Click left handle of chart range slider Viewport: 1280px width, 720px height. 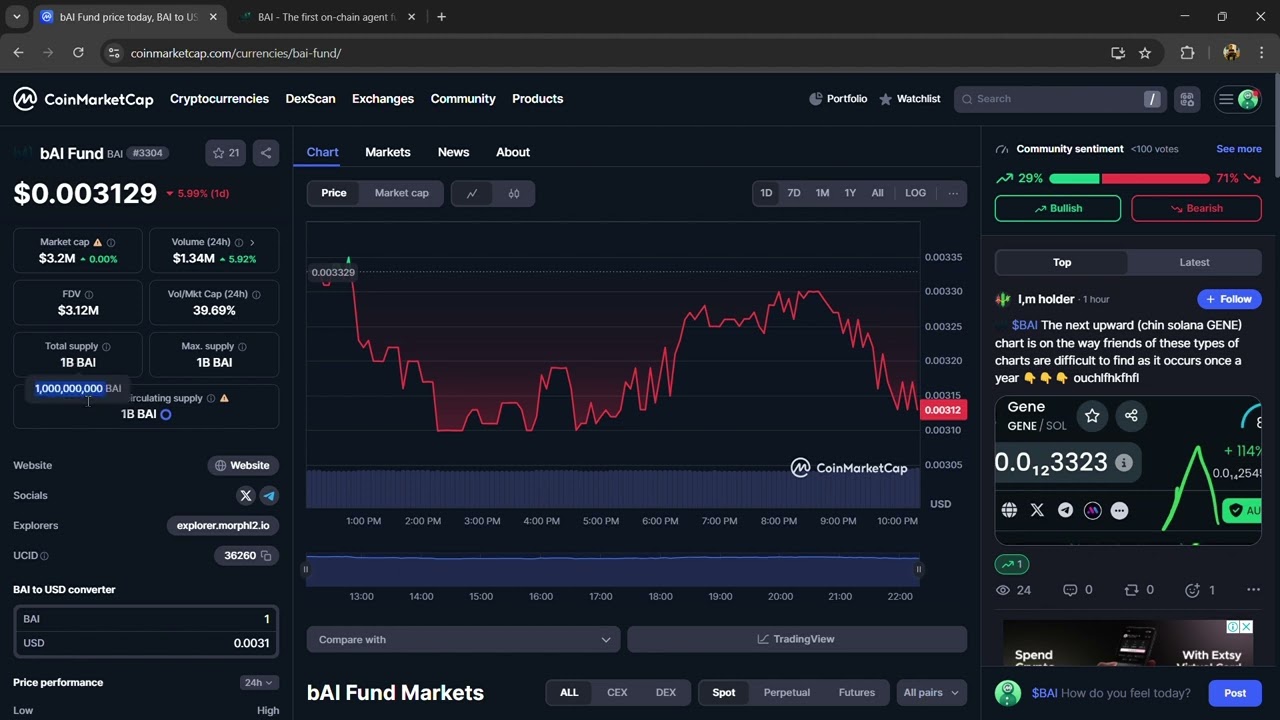tap(306, 569)
